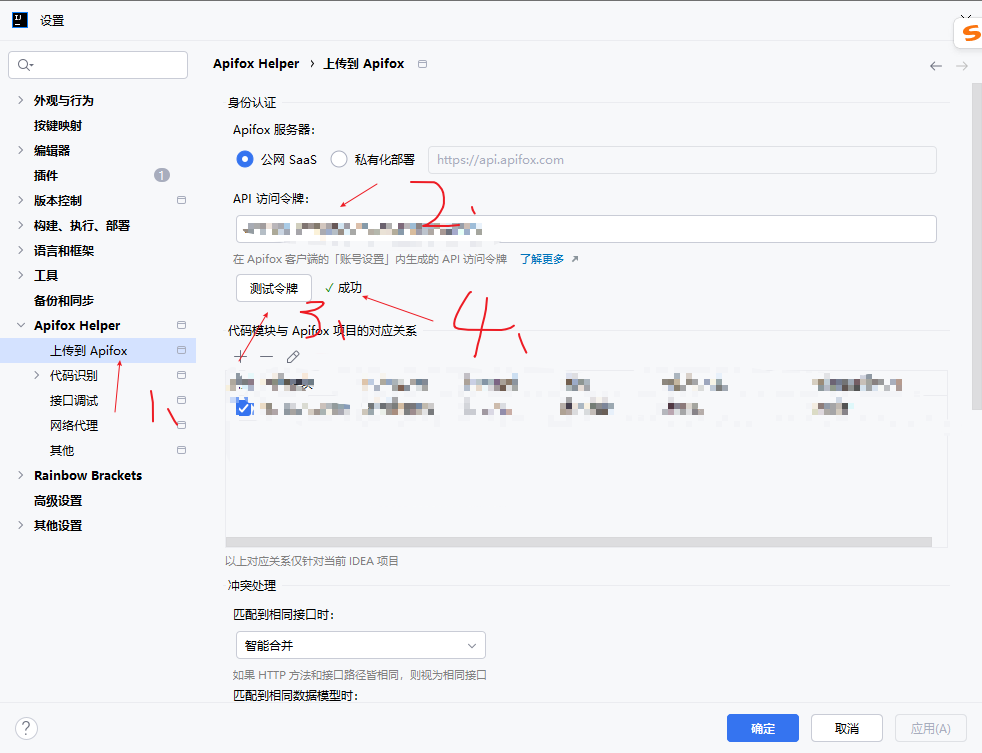Expand the 工具 tree node

pyautogui.click(x=21, y=276)
